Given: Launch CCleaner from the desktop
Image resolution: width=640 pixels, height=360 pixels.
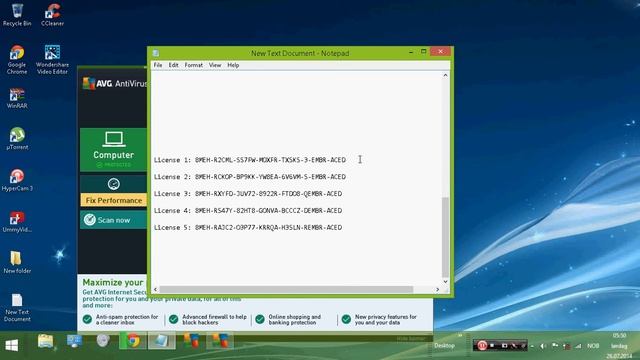Looking at the screenshot, I should (52, 15).
